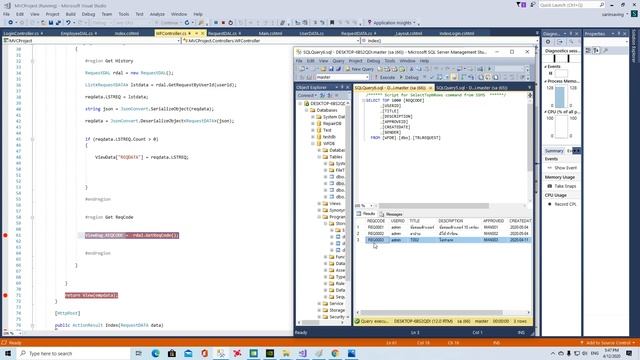Expand the RepairDB database node
Viewport: 640px width, 360px height.
[x=313, y=123]
